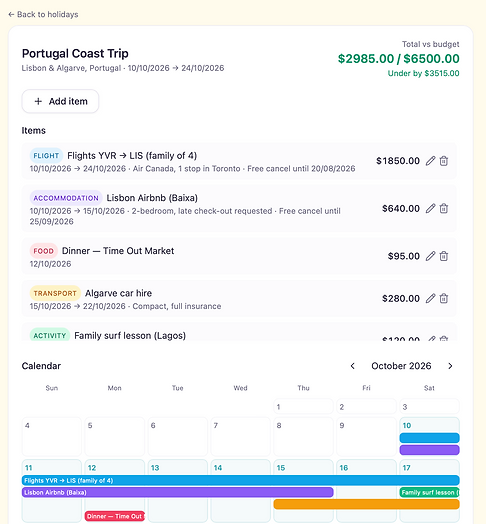Click the purple bar on October 10
The image size is (486, 524).
[430, 450]
